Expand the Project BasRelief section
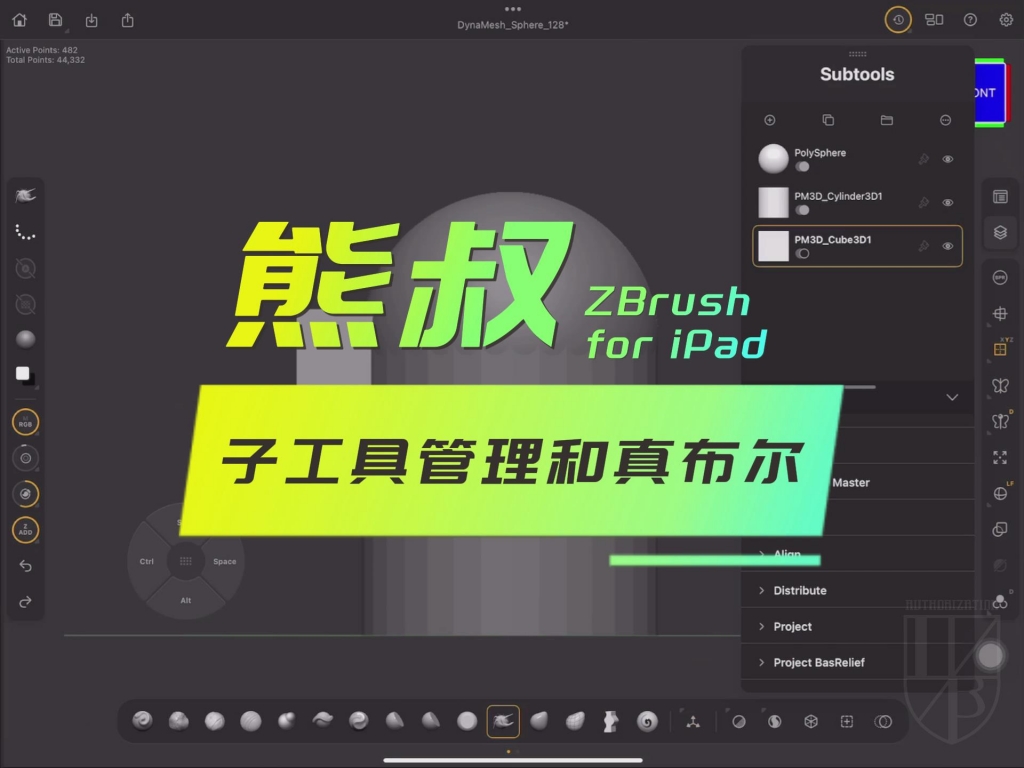 [x=857, y=662]
